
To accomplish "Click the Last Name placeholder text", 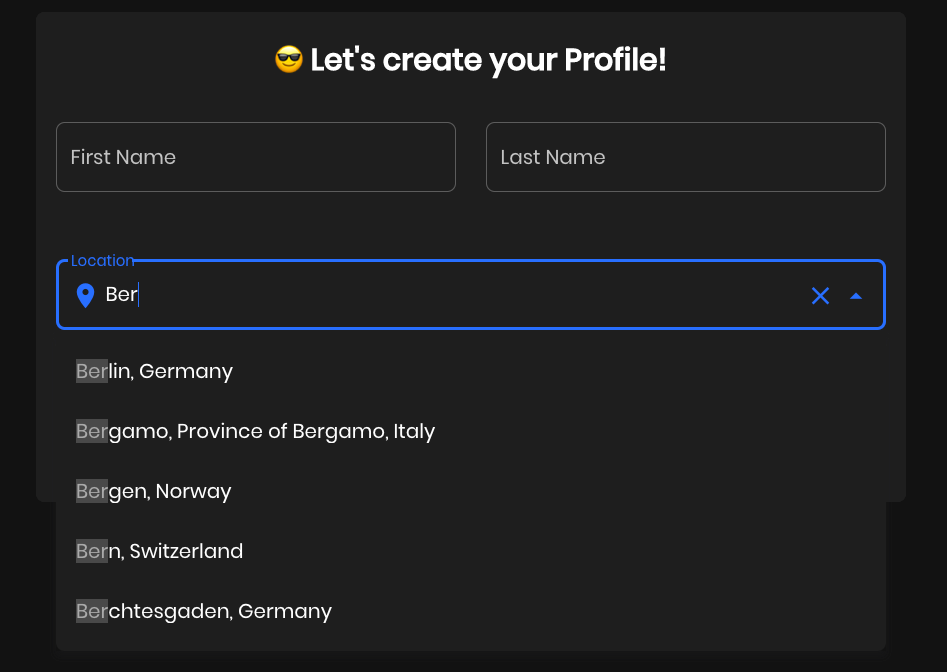I will point(552,157).
